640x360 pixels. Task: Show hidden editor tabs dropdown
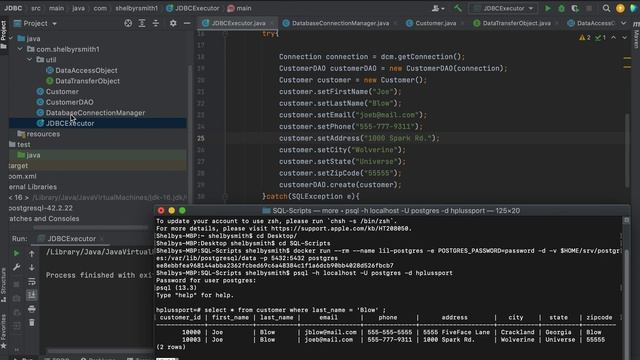tap(623, 23)
